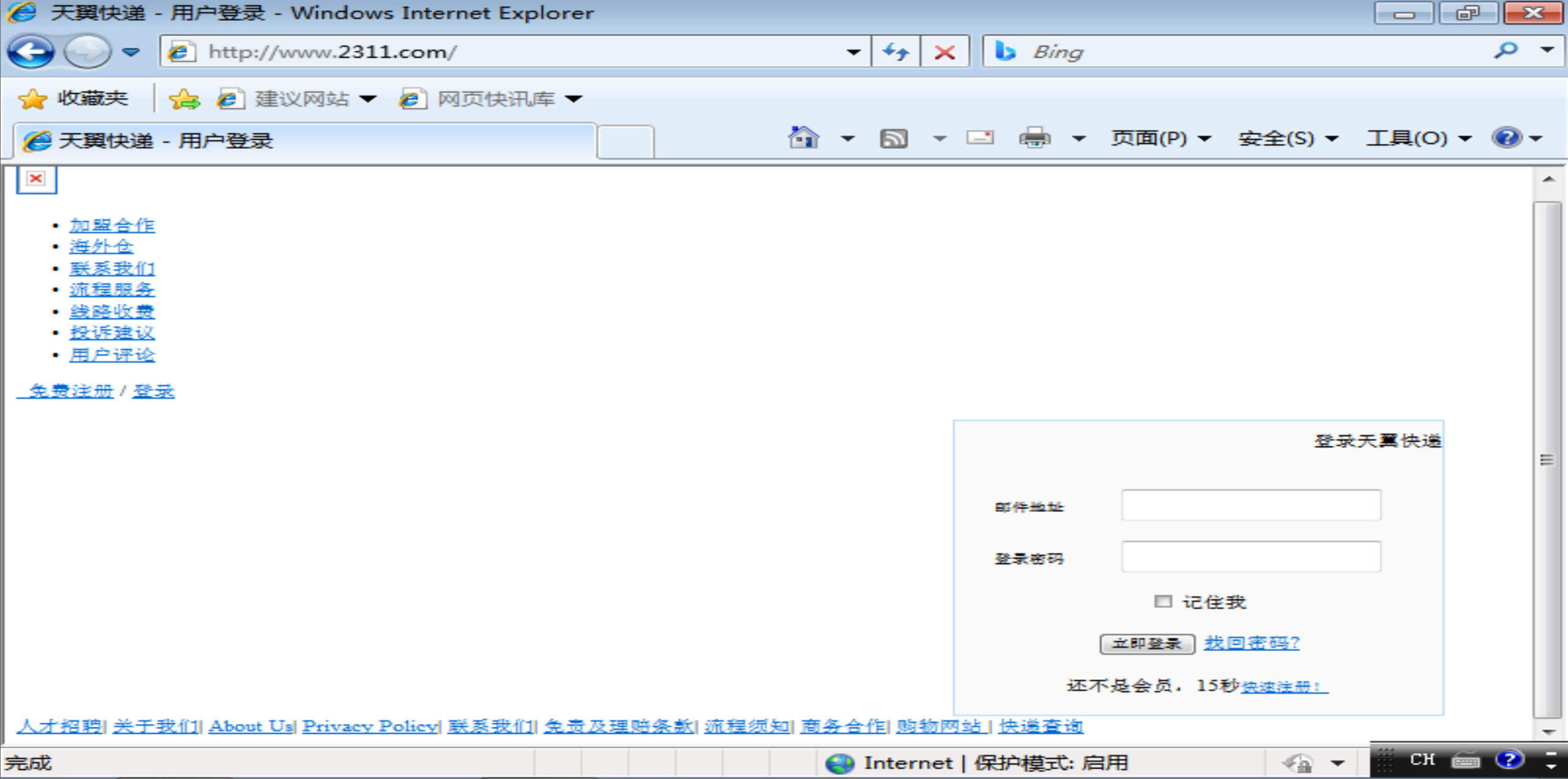The width and height of the screenshot is (1568, 779).
Task: Open the Print options dropdown arrow
Action: coord(1079,138)
